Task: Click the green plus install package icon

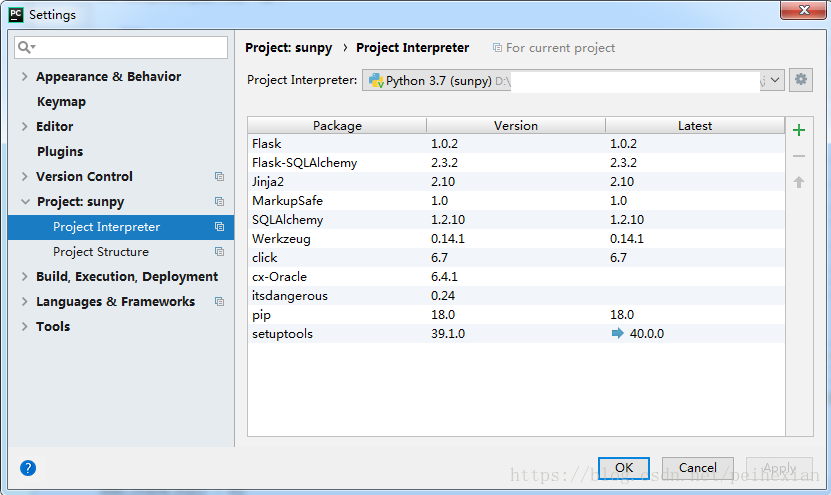Action: (x=799, y=130)
